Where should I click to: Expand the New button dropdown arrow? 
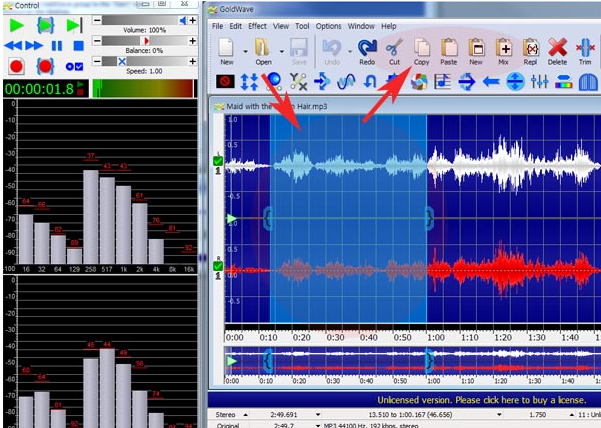click(x=245, y=51)
